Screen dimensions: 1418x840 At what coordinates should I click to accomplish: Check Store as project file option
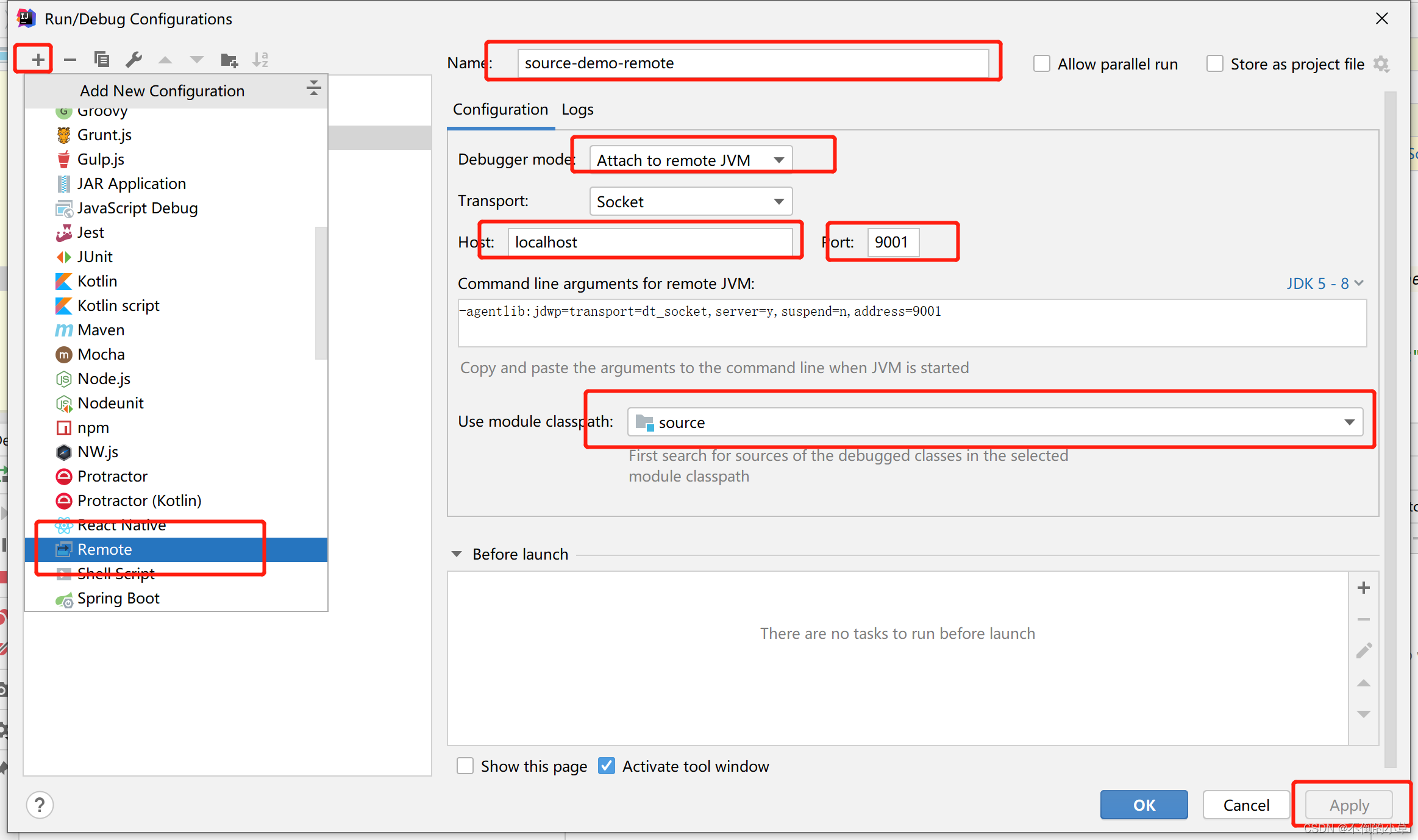click(x=1215, y=64)
